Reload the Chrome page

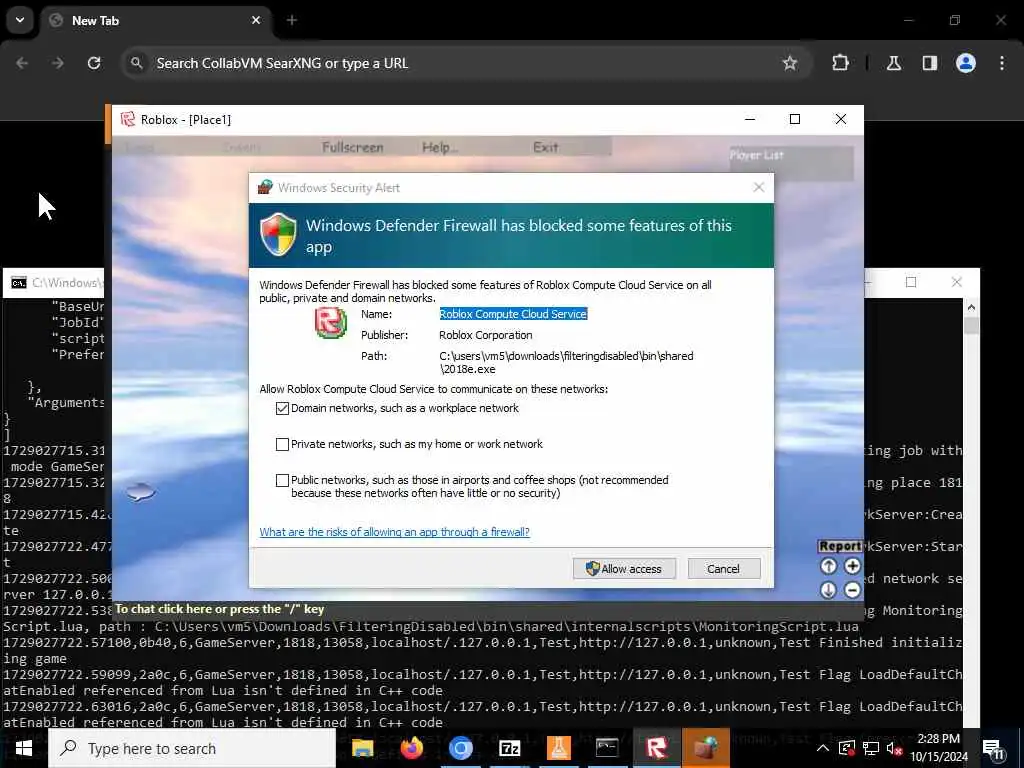click(x=94, y=63)
